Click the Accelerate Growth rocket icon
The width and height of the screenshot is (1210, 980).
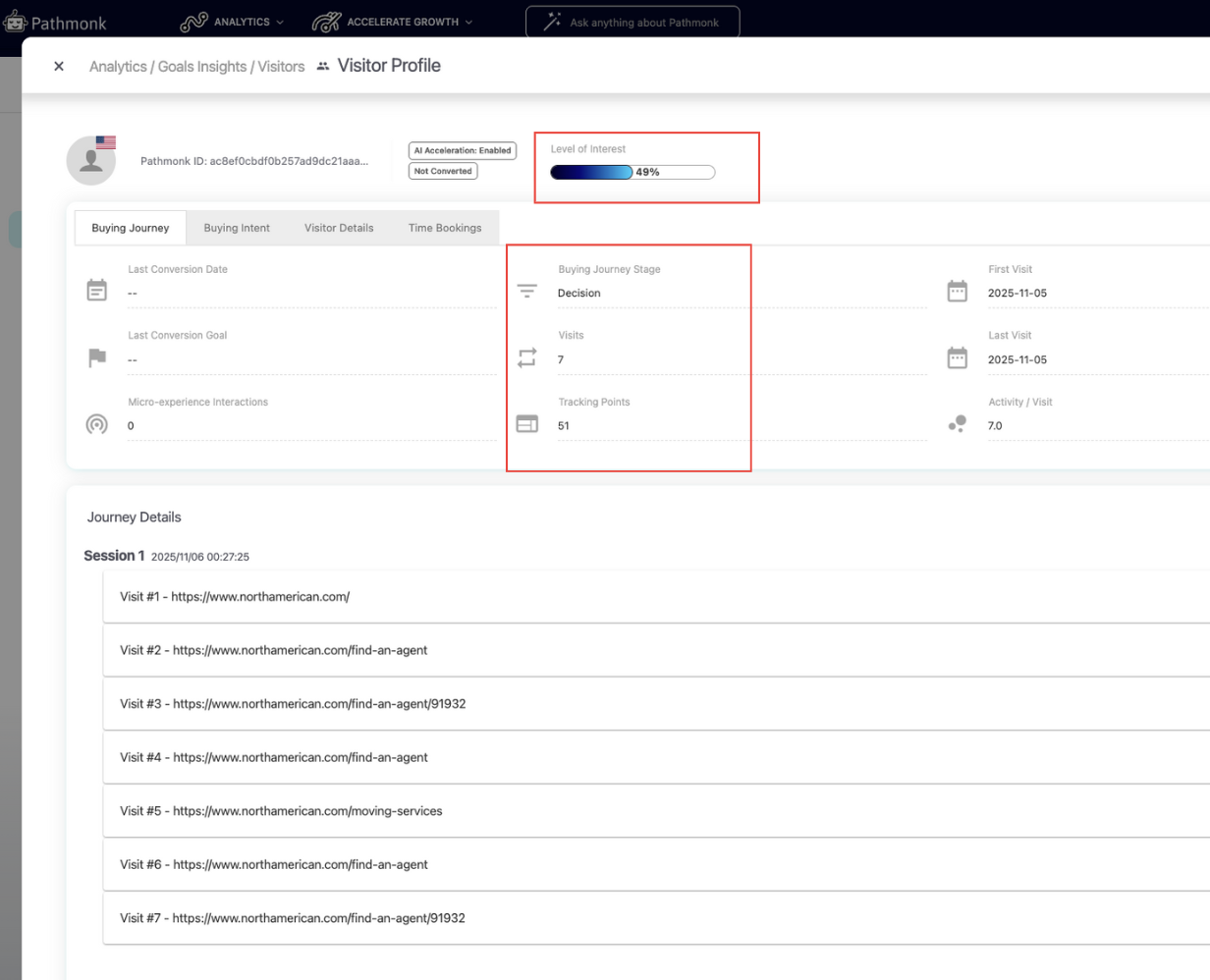(326, 22)
